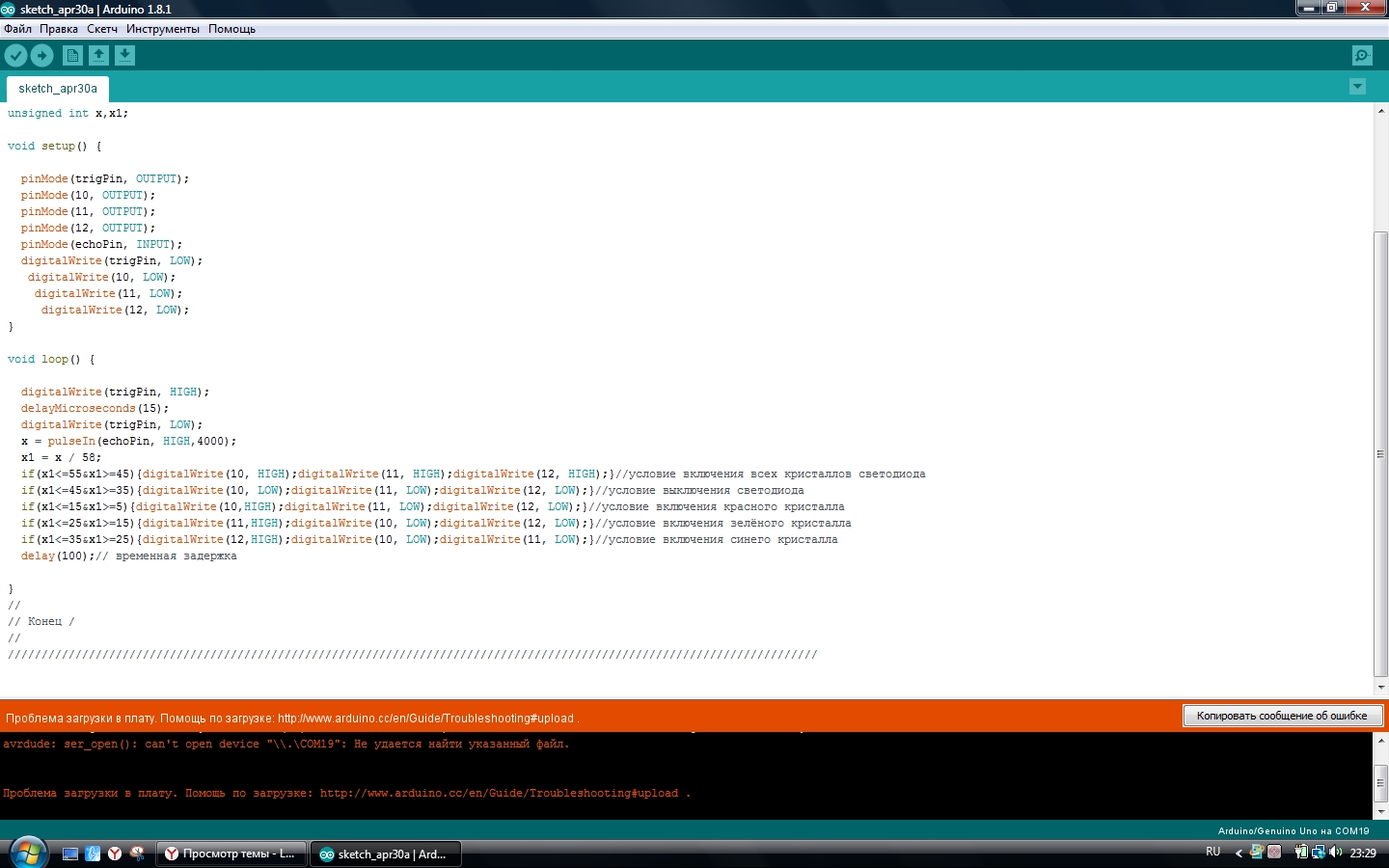Upload the sketch with the arrow button
Image resolution: width=1389 pixels, height=868 pixels.
(41, 56)
